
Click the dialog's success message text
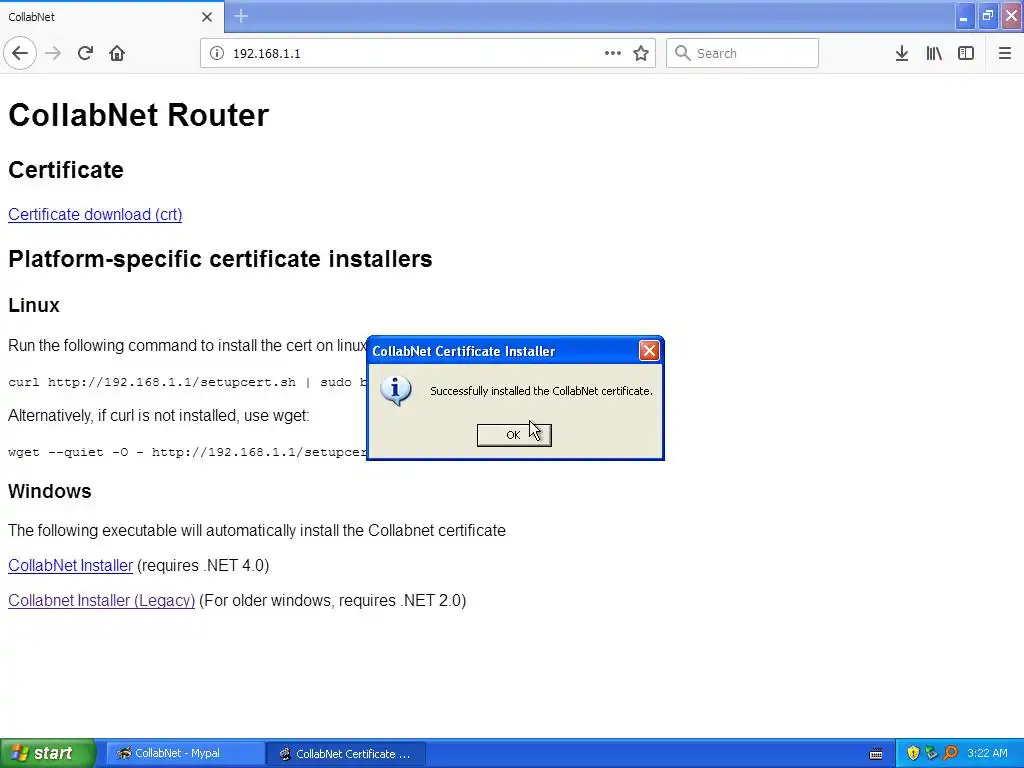pos(541,391)
